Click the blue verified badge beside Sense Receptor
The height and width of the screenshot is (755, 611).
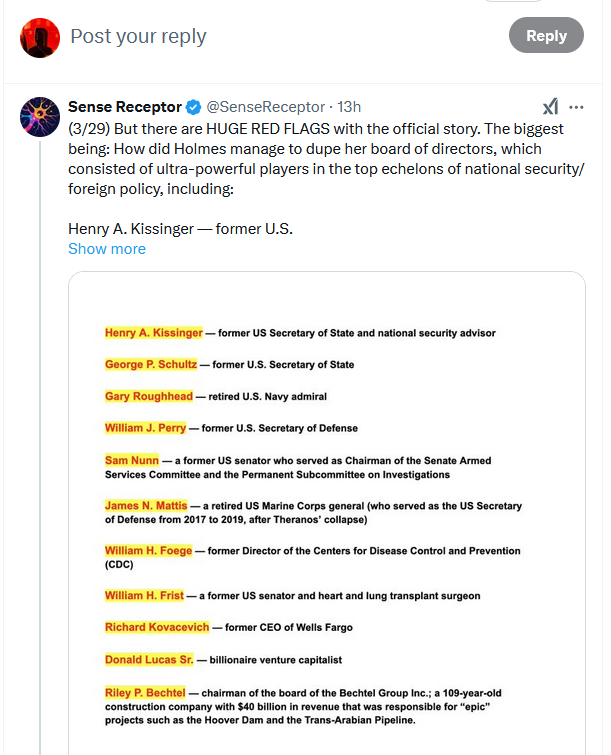(194, 107)
